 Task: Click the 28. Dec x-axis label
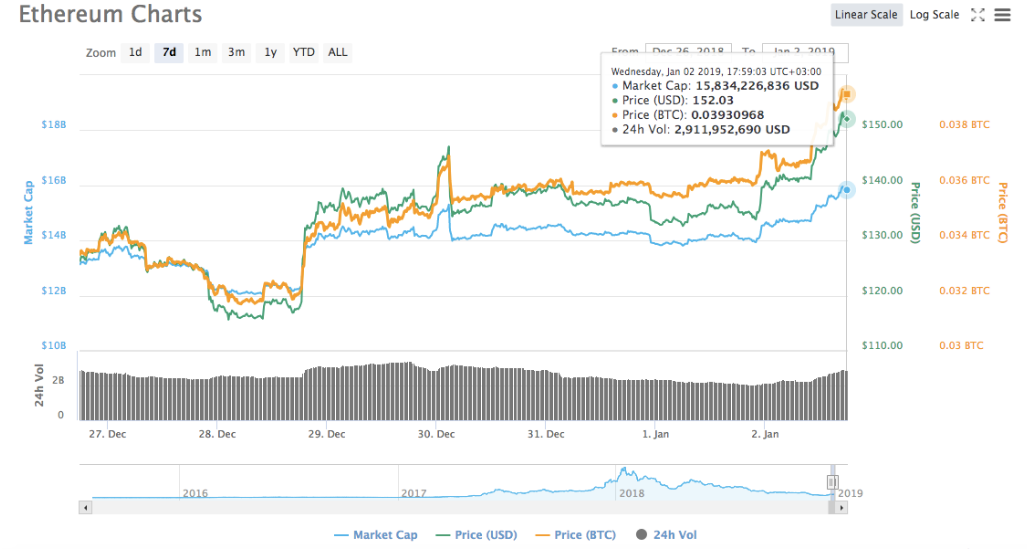[x=217, y=434]
